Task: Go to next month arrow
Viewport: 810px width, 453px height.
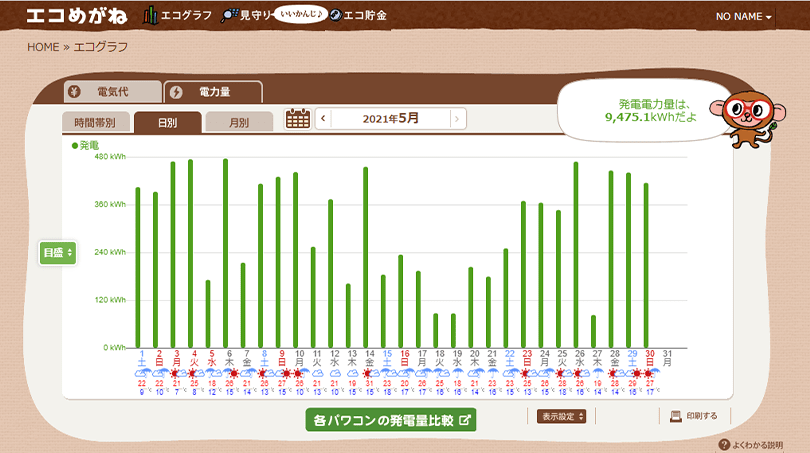Action: pyautogui.click(x=457, y=119)
